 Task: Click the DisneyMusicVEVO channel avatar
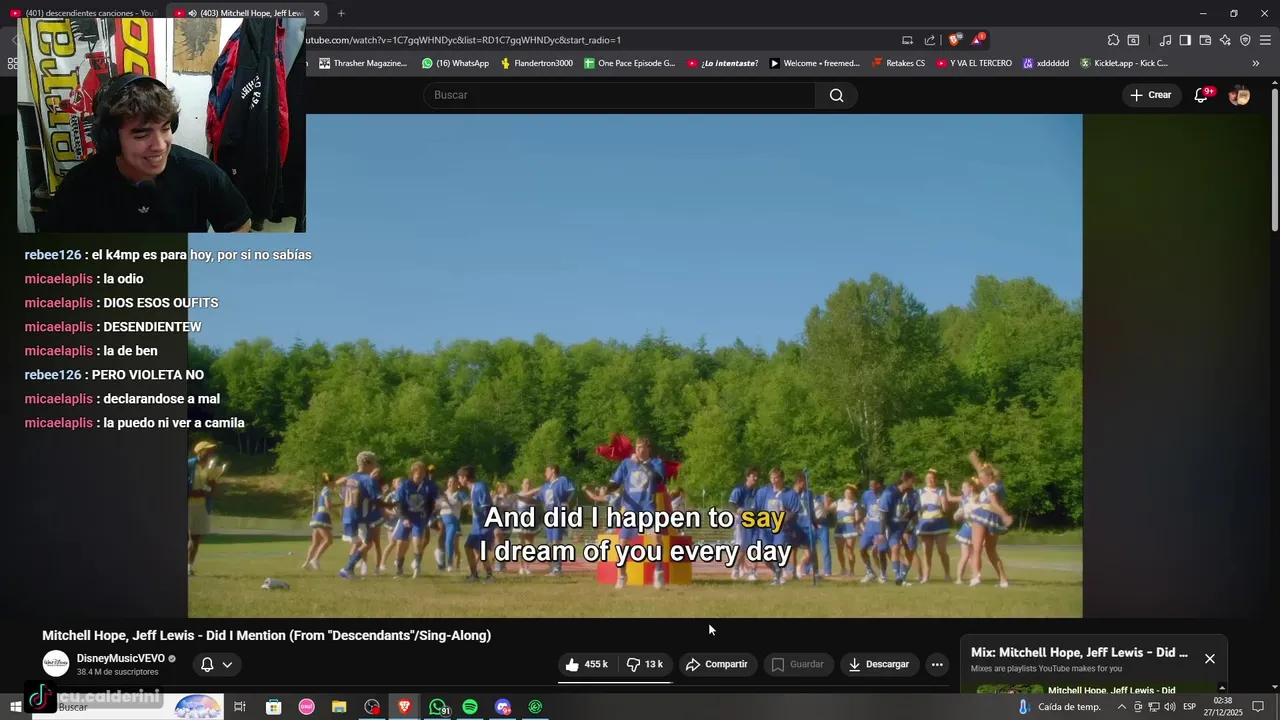56,663
